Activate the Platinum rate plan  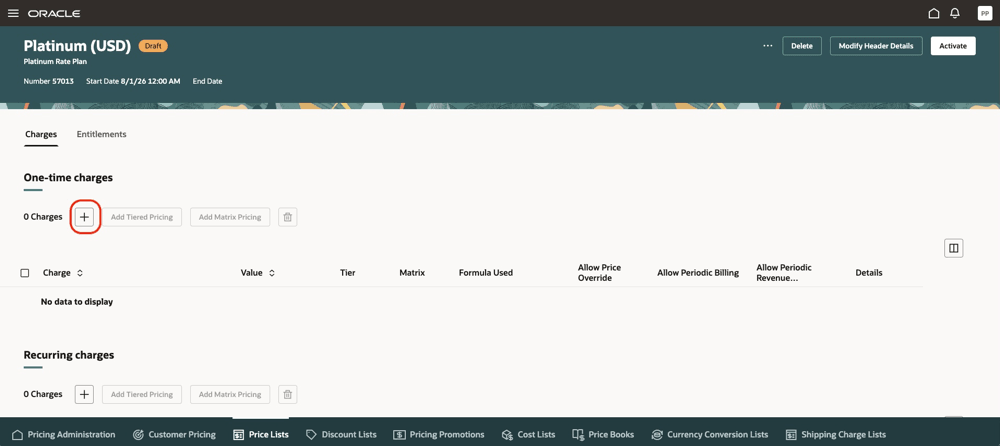click(953, 46)
